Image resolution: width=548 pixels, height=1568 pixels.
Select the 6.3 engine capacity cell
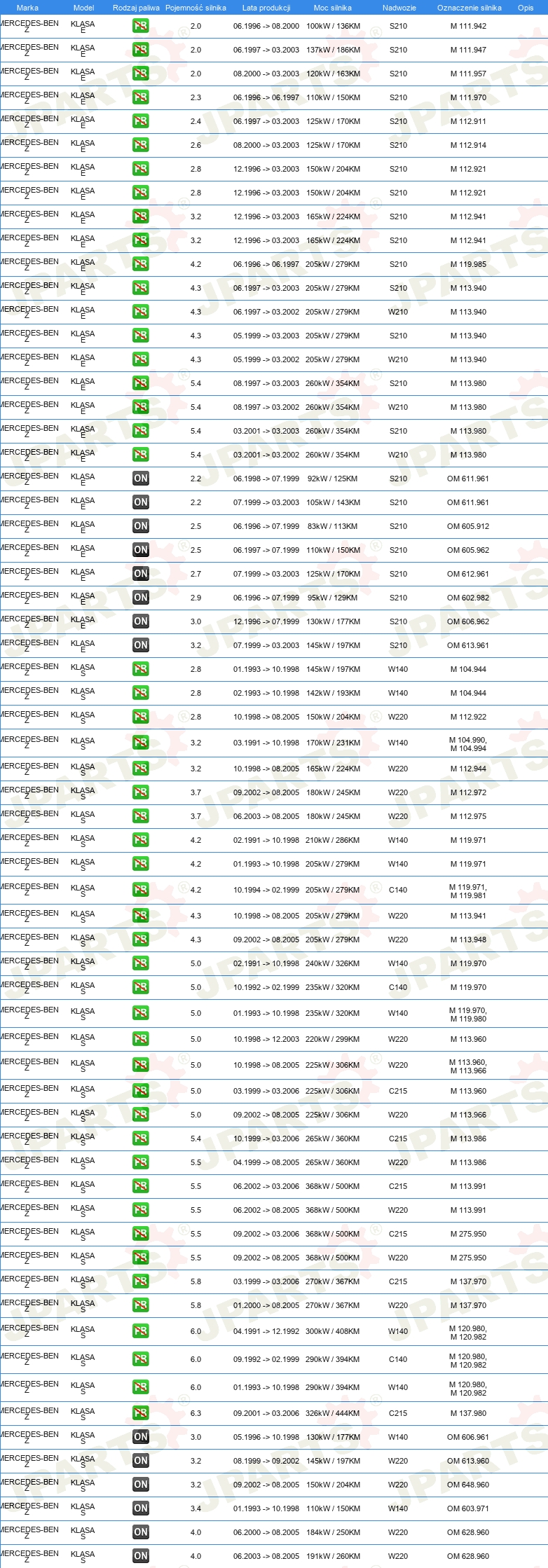196,1413
